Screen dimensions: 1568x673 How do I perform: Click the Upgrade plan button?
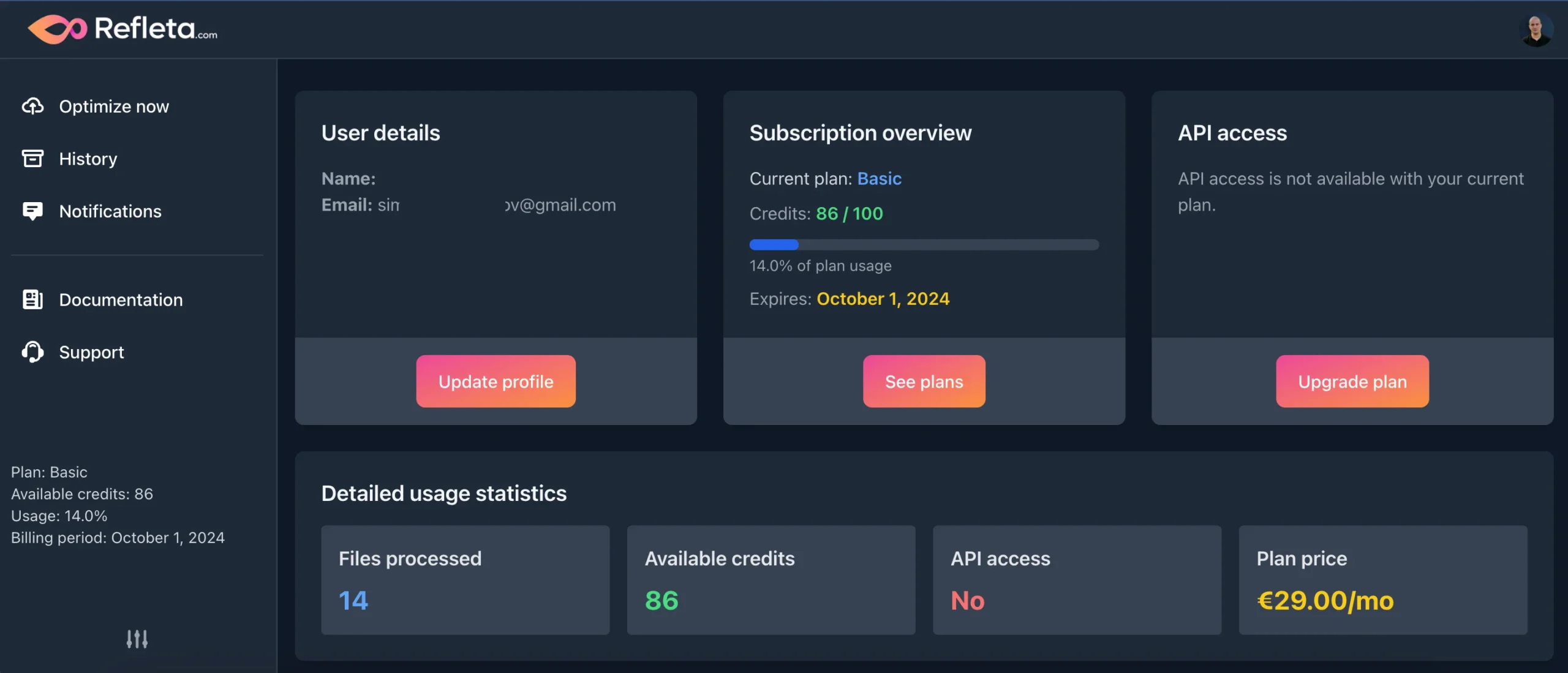pyautogui.click(x=1352, y=381)
